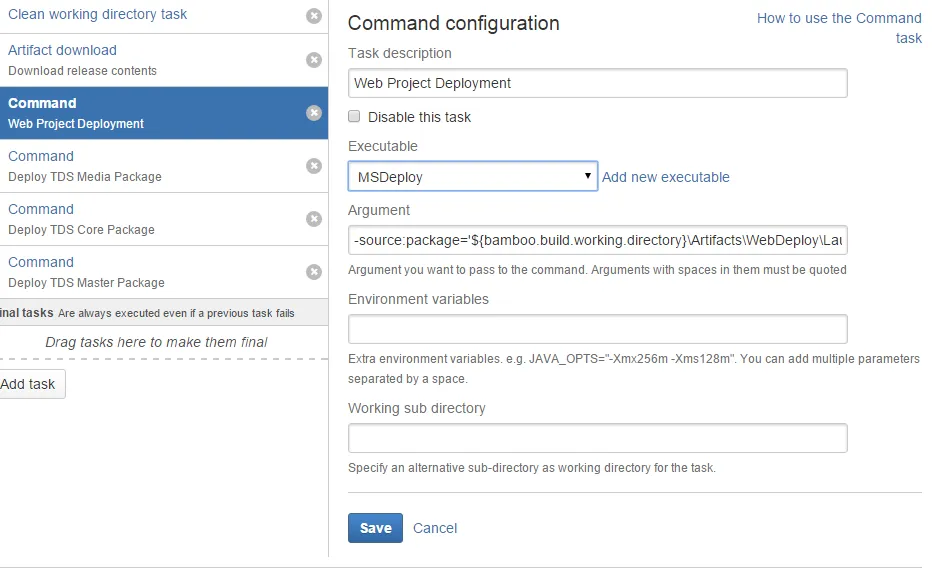Focus the Environment variables field
This screenshot has height=585, width=933.
click(x=597, y=329)
